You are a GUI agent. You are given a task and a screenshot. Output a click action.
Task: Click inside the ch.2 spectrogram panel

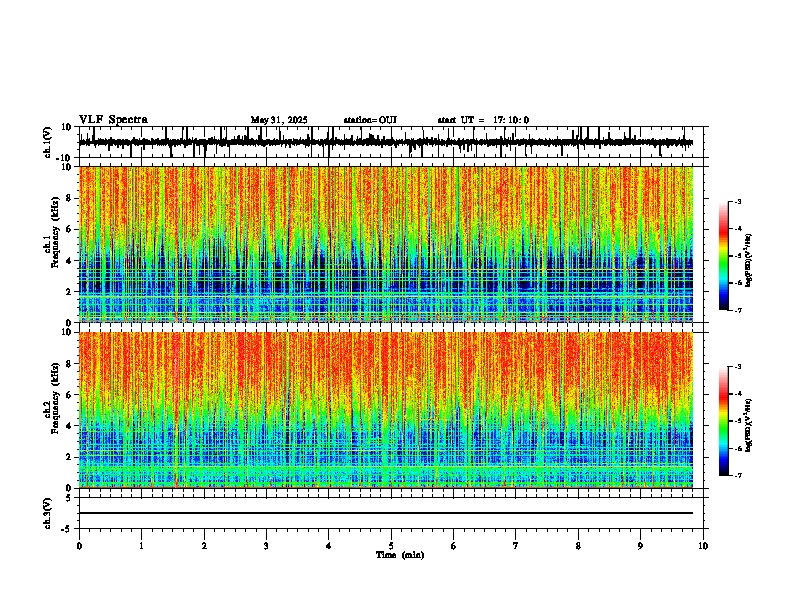coord(386,410)
